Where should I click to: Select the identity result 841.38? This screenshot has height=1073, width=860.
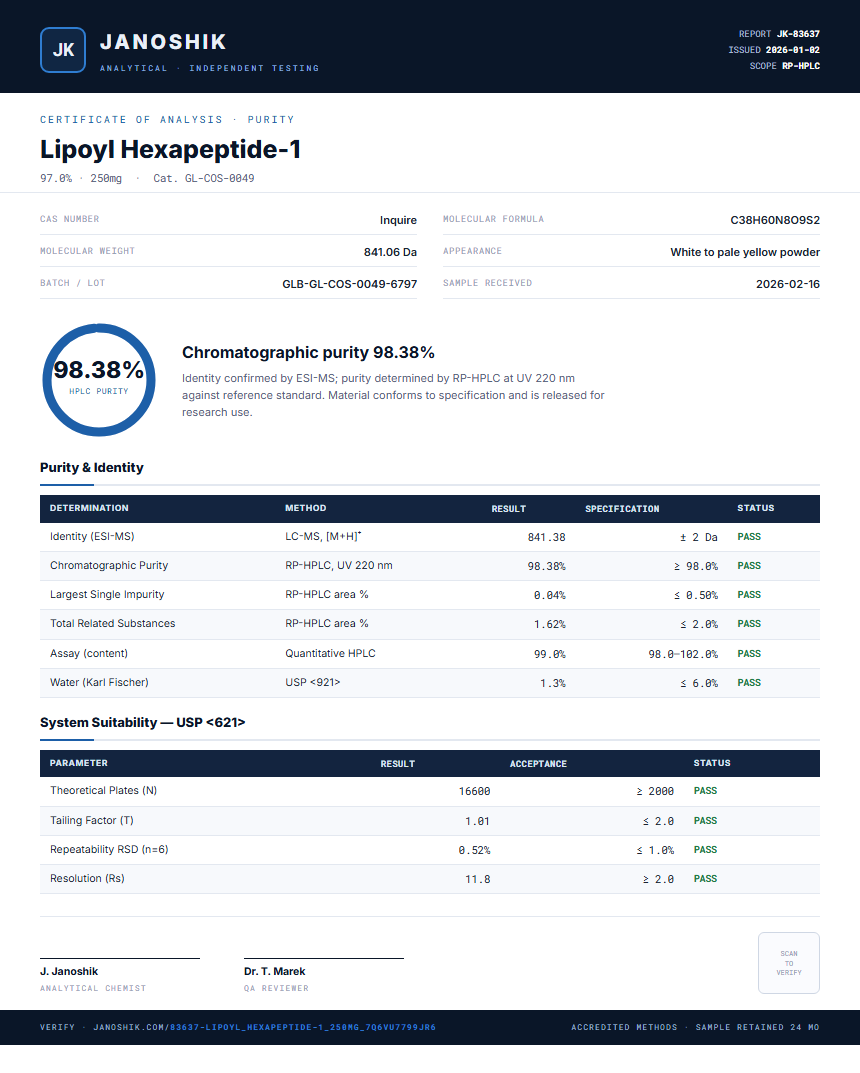pyautogui.click(x=547, y=537)
